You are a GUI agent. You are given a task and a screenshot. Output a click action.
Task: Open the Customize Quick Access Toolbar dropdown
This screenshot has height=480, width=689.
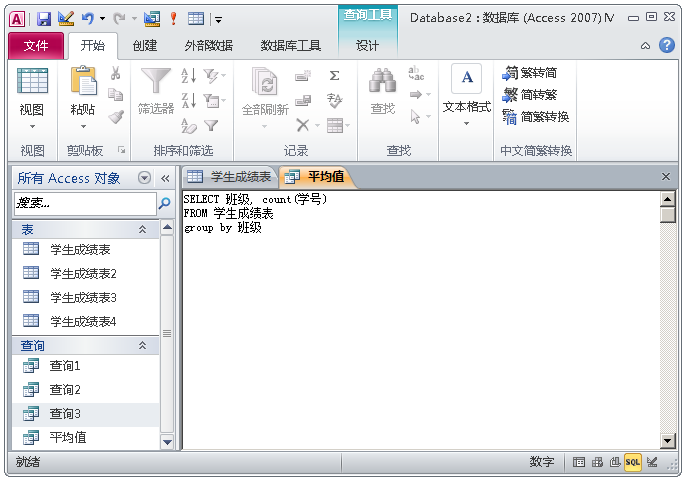pos(218,19)
